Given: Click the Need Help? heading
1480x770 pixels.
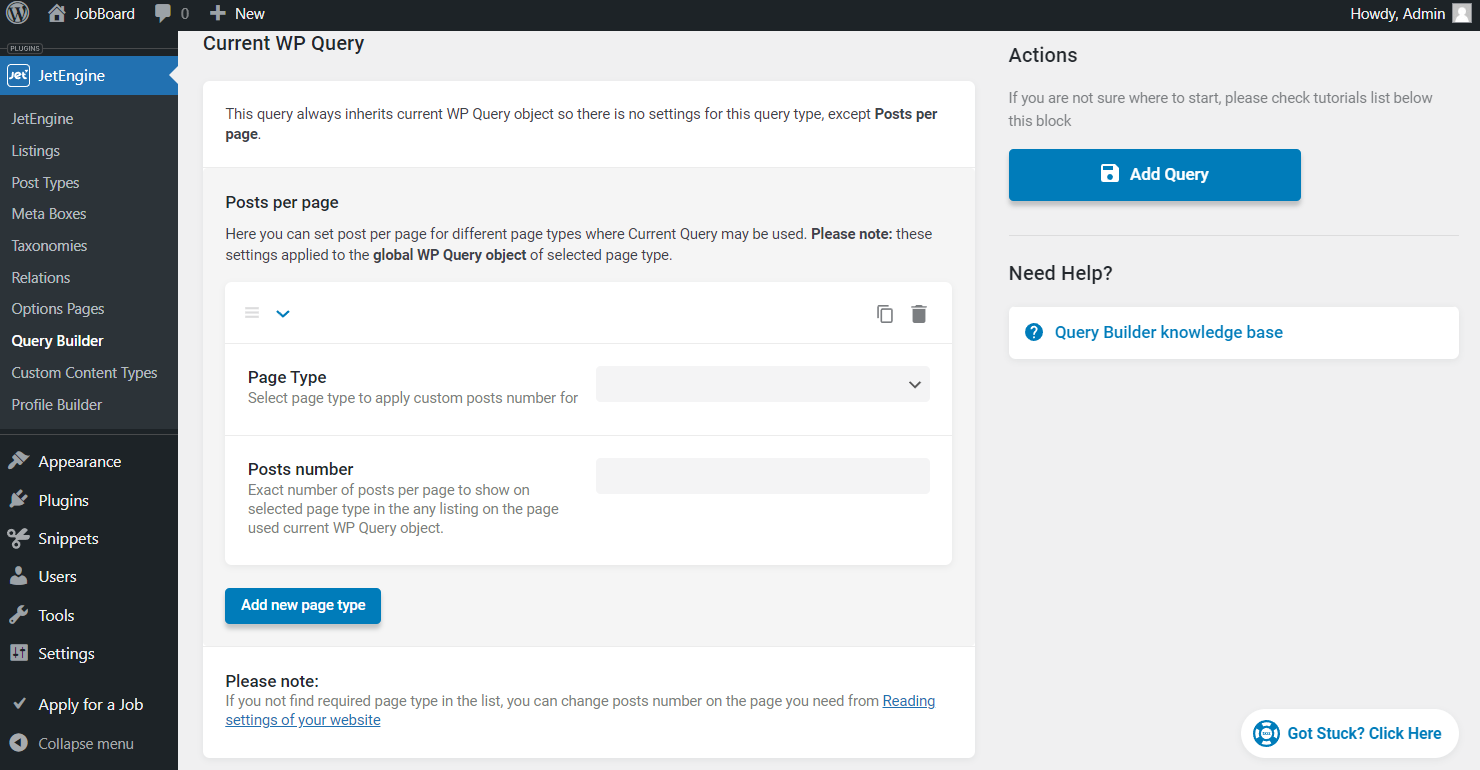Looking at the screenshot, I should [x=1061, y=273].
